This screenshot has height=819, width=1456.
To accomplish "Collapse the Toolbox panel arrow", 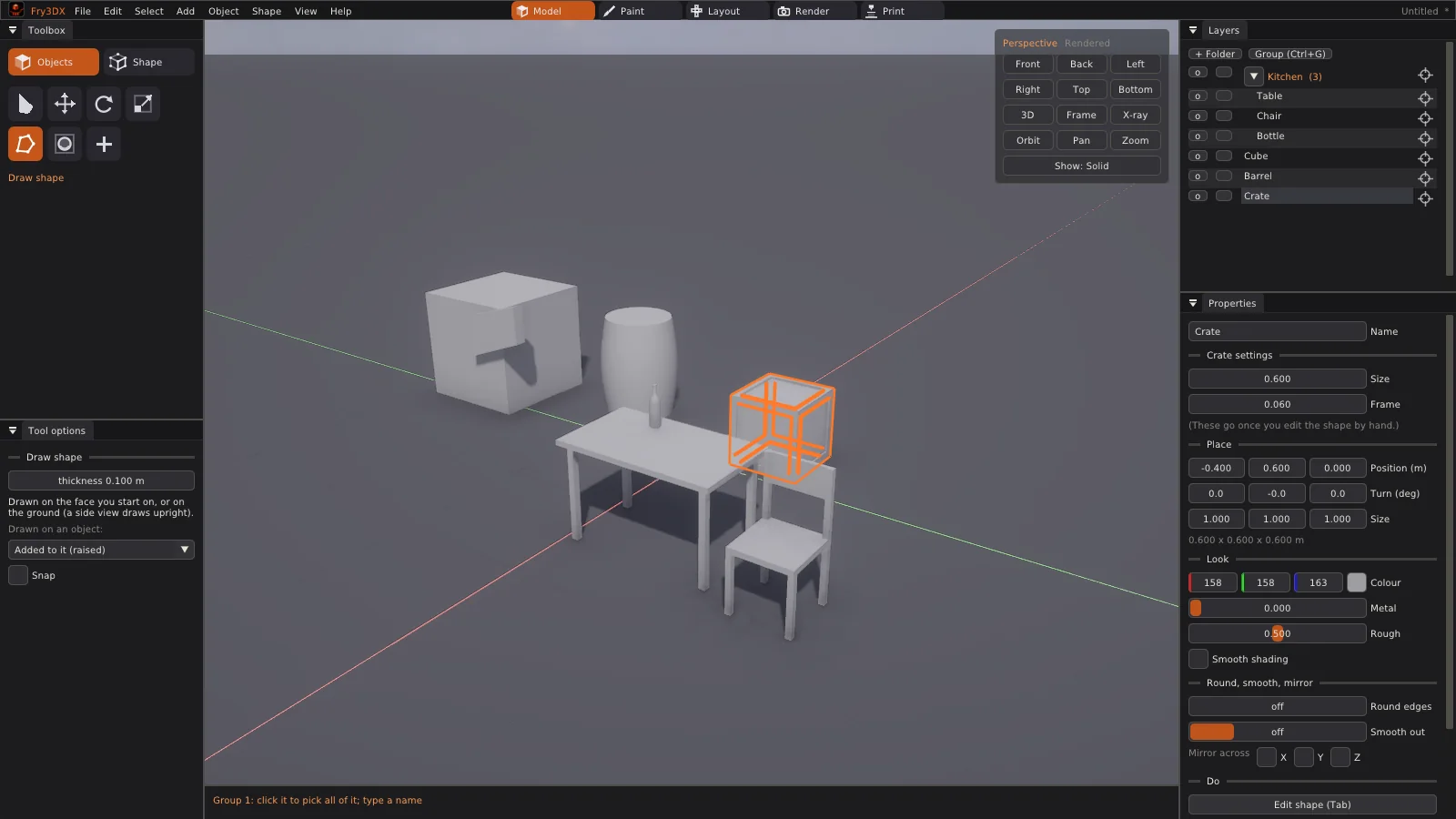I will (13, 30).
